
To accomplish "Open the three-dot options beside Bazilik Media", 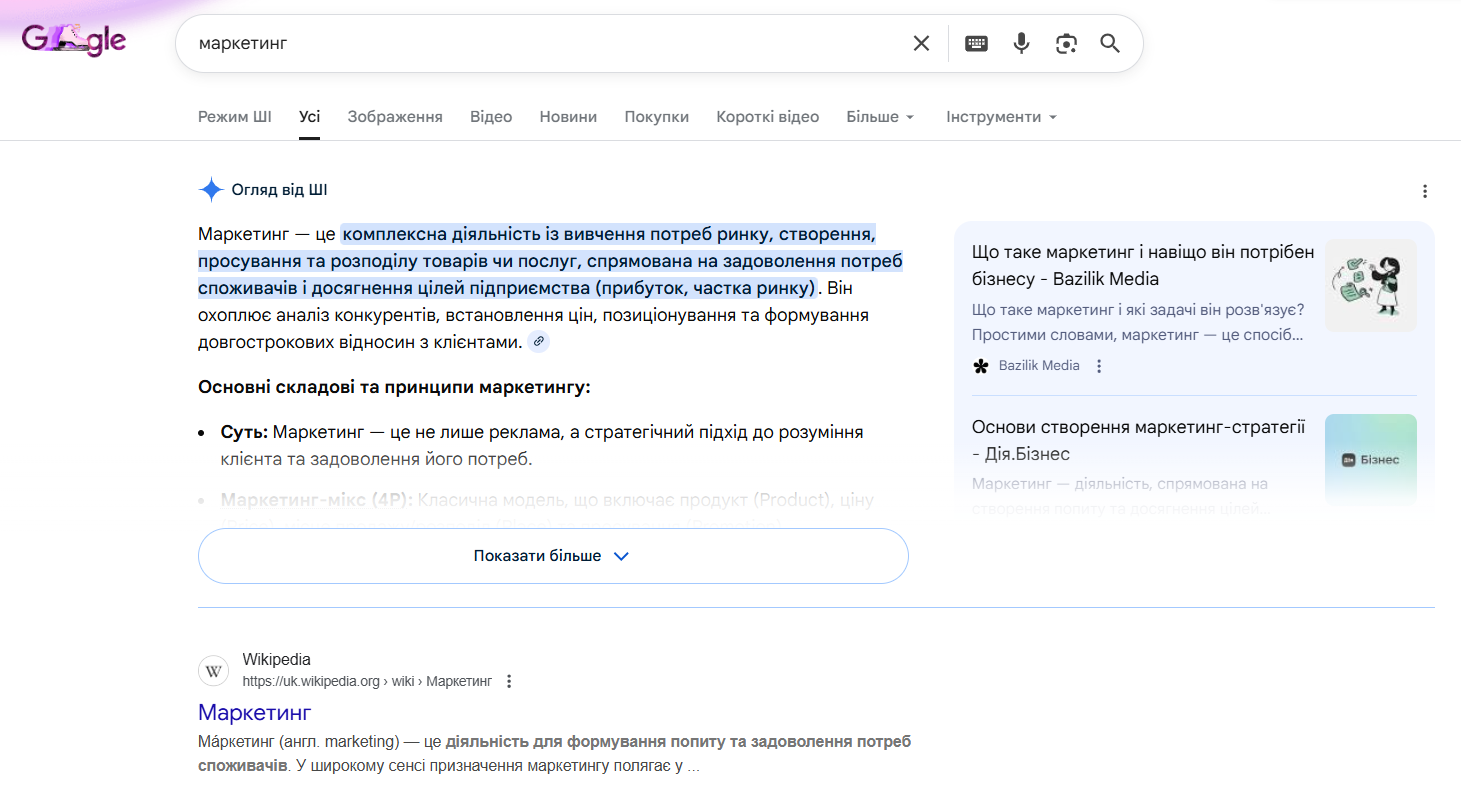I will [x=1098, y=366].
